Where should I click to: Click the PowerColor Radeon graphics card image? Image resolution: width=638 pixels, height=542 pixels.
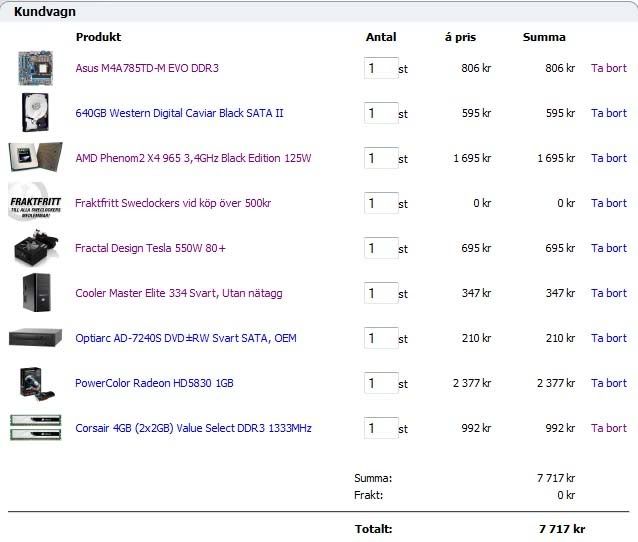coord(35,383)
